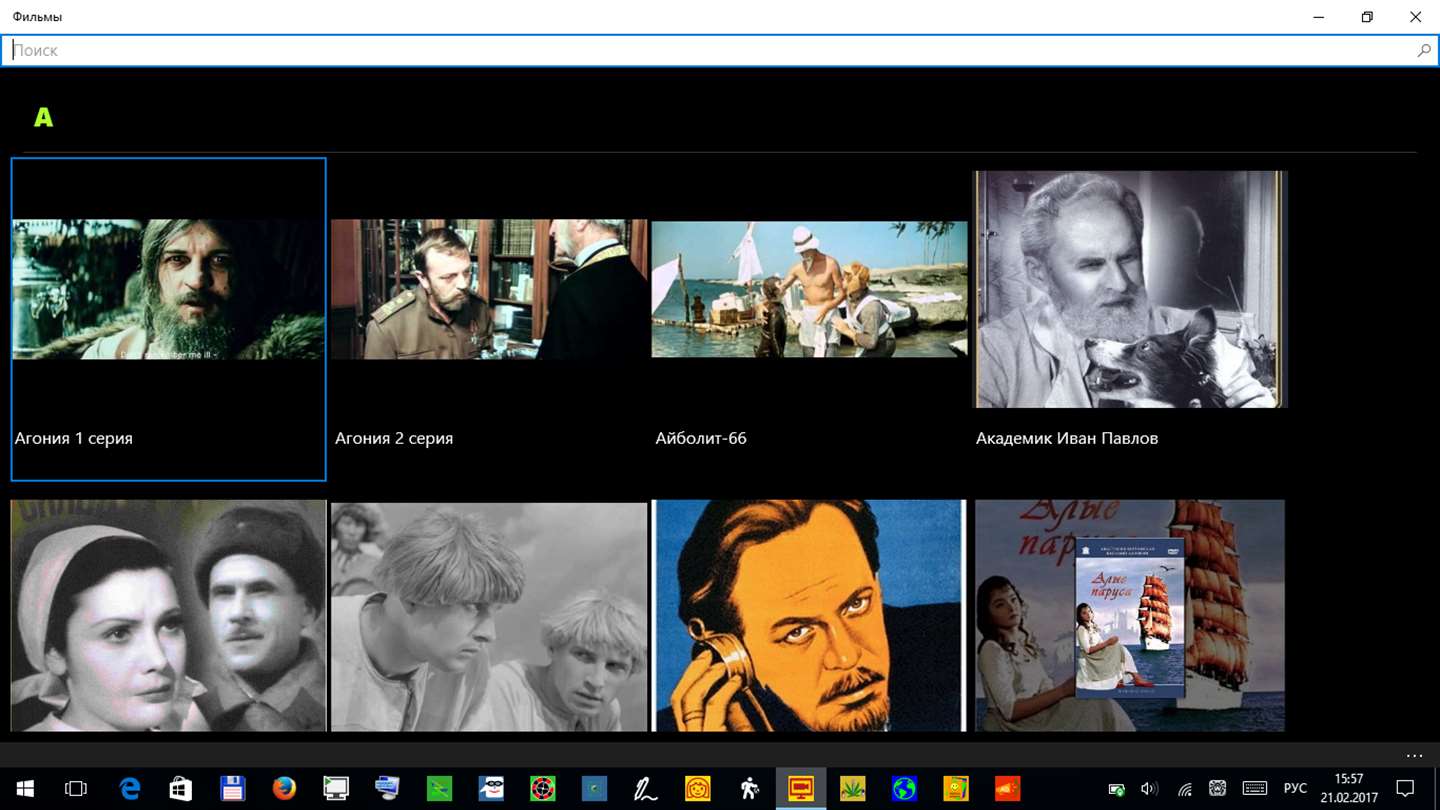The height and width of the screenshot is (810, 1440).
Task: Click the globe taskbar icon
Action: pyautogui.click(x=904, y=789)
